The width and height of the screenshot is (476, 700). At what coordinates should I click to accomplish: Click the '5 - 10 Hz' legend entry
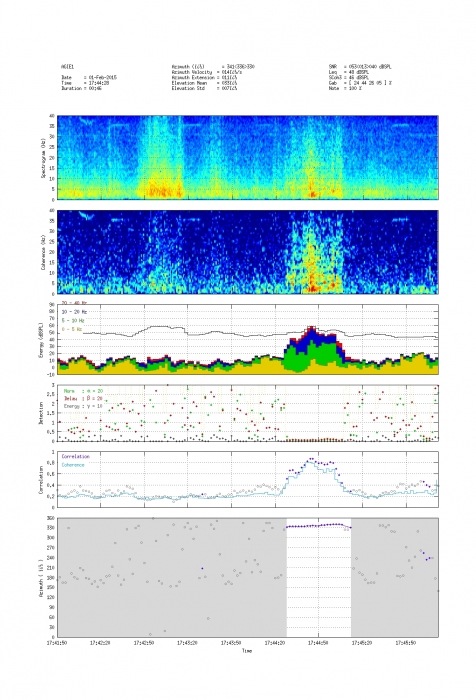73,321
